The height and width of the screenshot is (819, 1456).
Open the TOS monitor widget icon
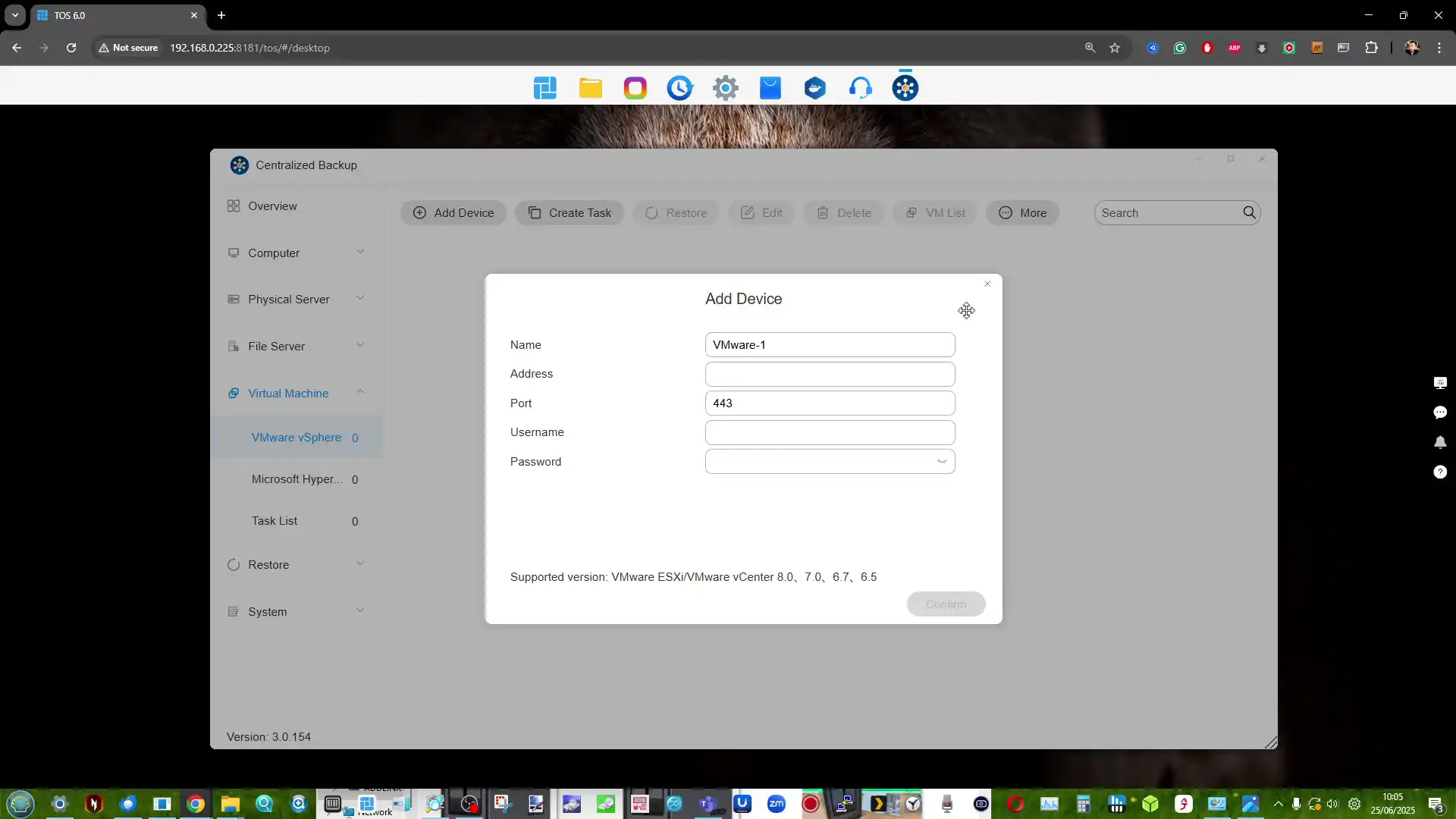1440,383
